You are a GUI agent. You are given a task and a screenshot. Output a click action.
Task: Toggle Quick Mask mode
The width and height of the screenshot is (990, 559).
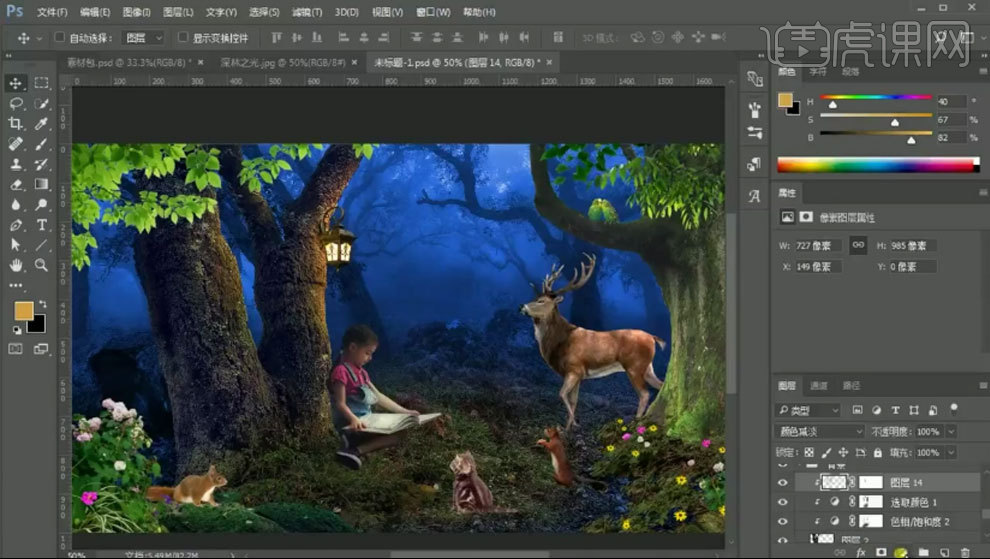pos(16,349)
